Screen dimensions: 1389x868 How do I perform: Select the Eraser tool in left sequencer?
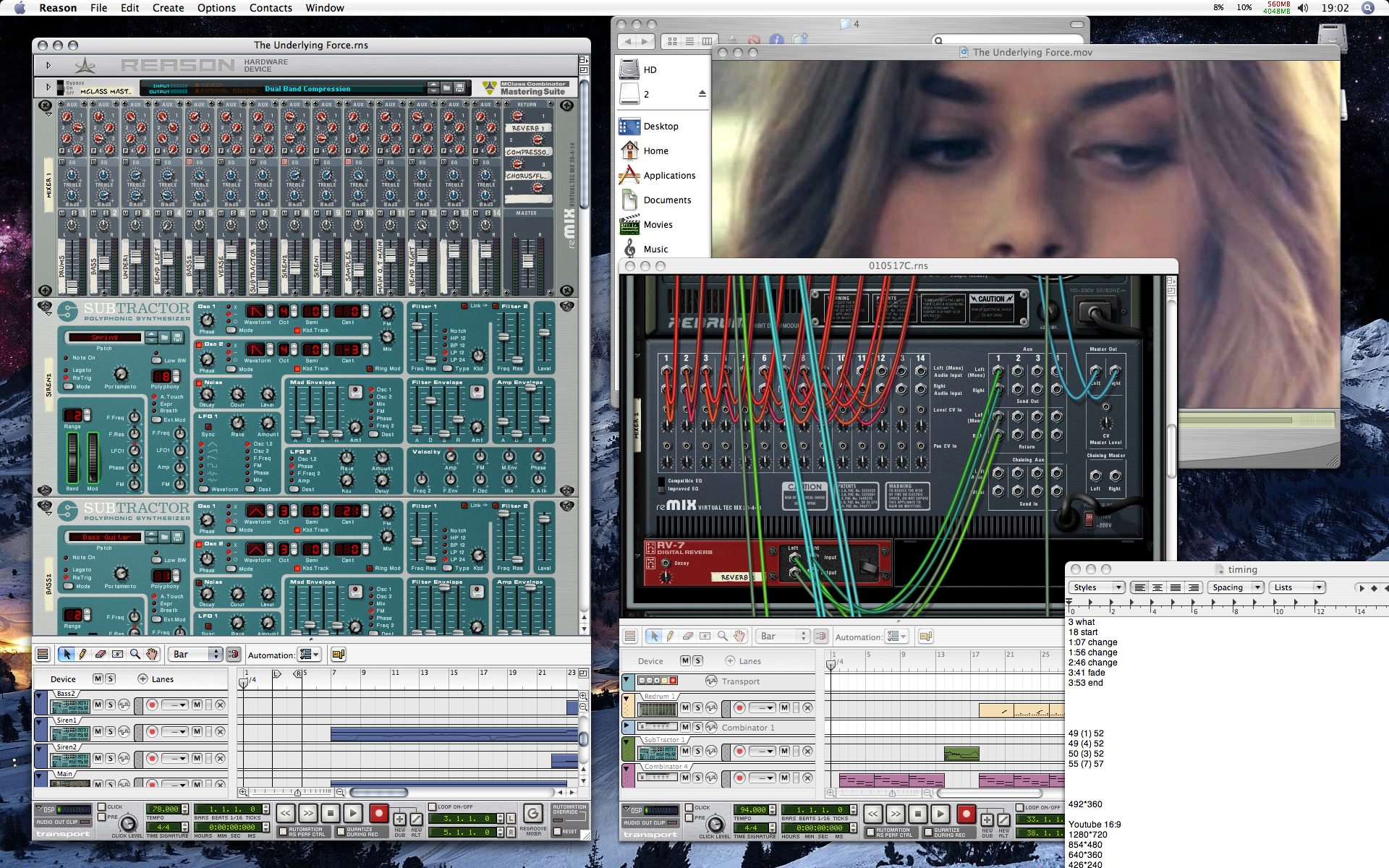101,654
